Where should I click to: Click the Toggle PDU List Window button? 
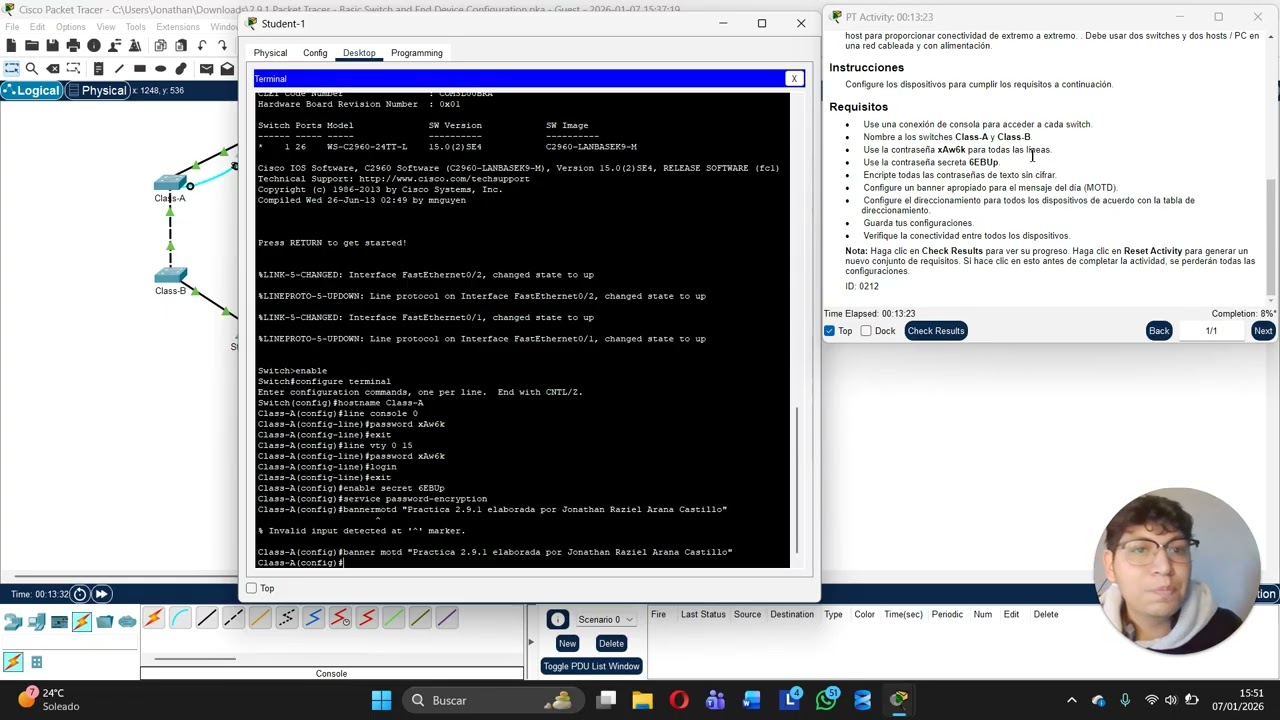pyautogui.click(x=591, y=666)
